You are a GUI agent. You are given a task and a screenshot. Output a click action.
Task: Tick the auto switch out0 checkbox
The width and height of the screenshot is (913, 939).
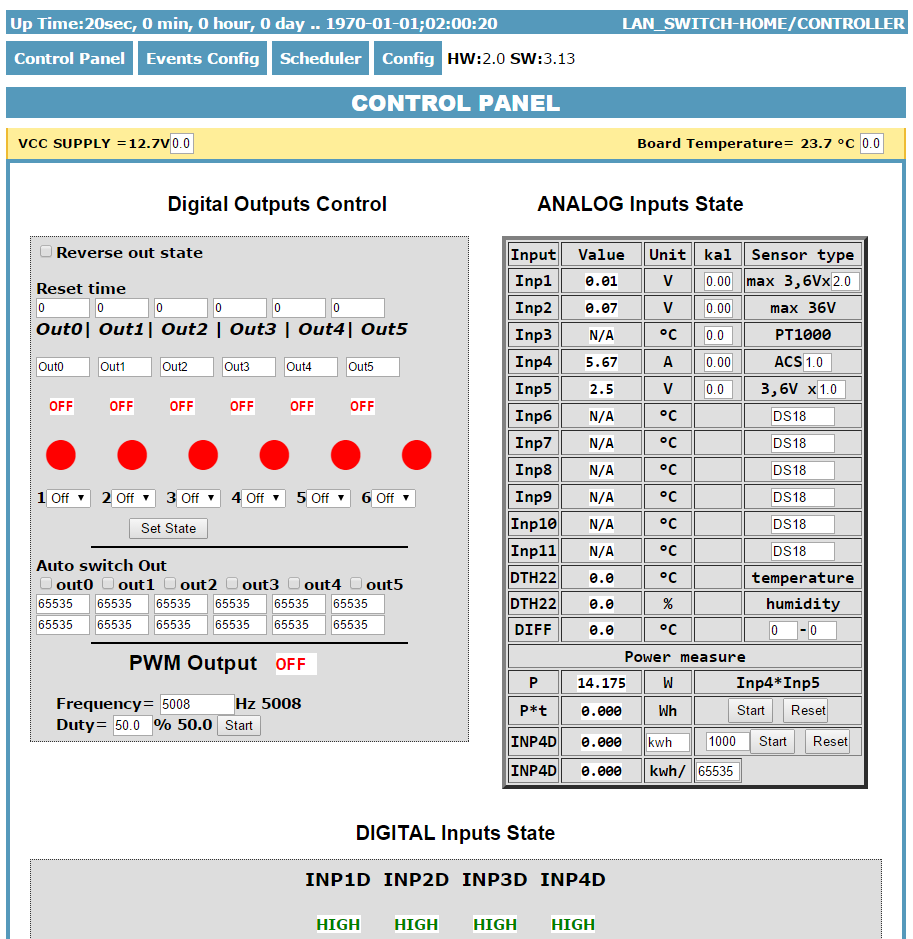pos(46,583)
